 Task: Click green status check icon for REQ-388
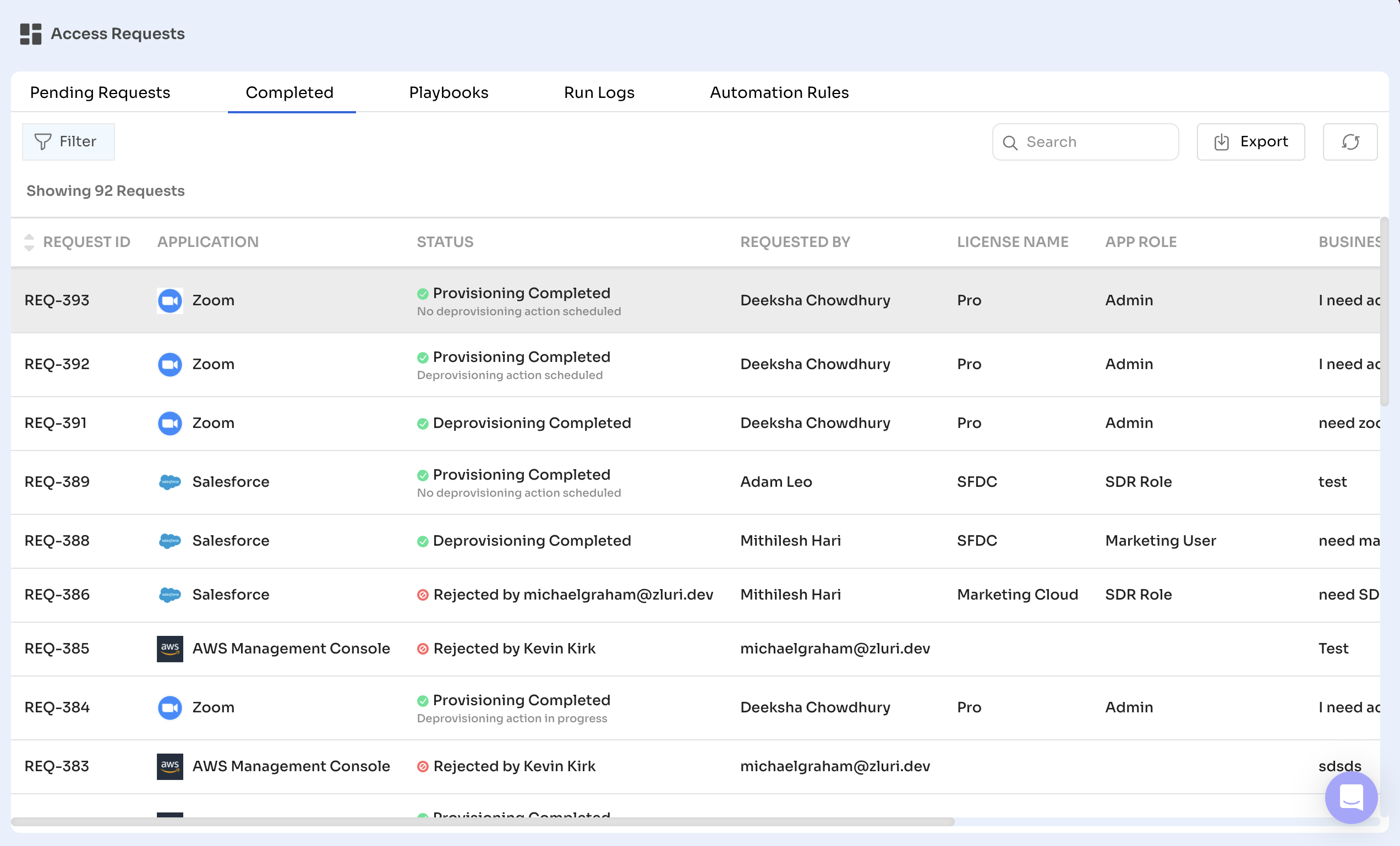pos(422,541)
